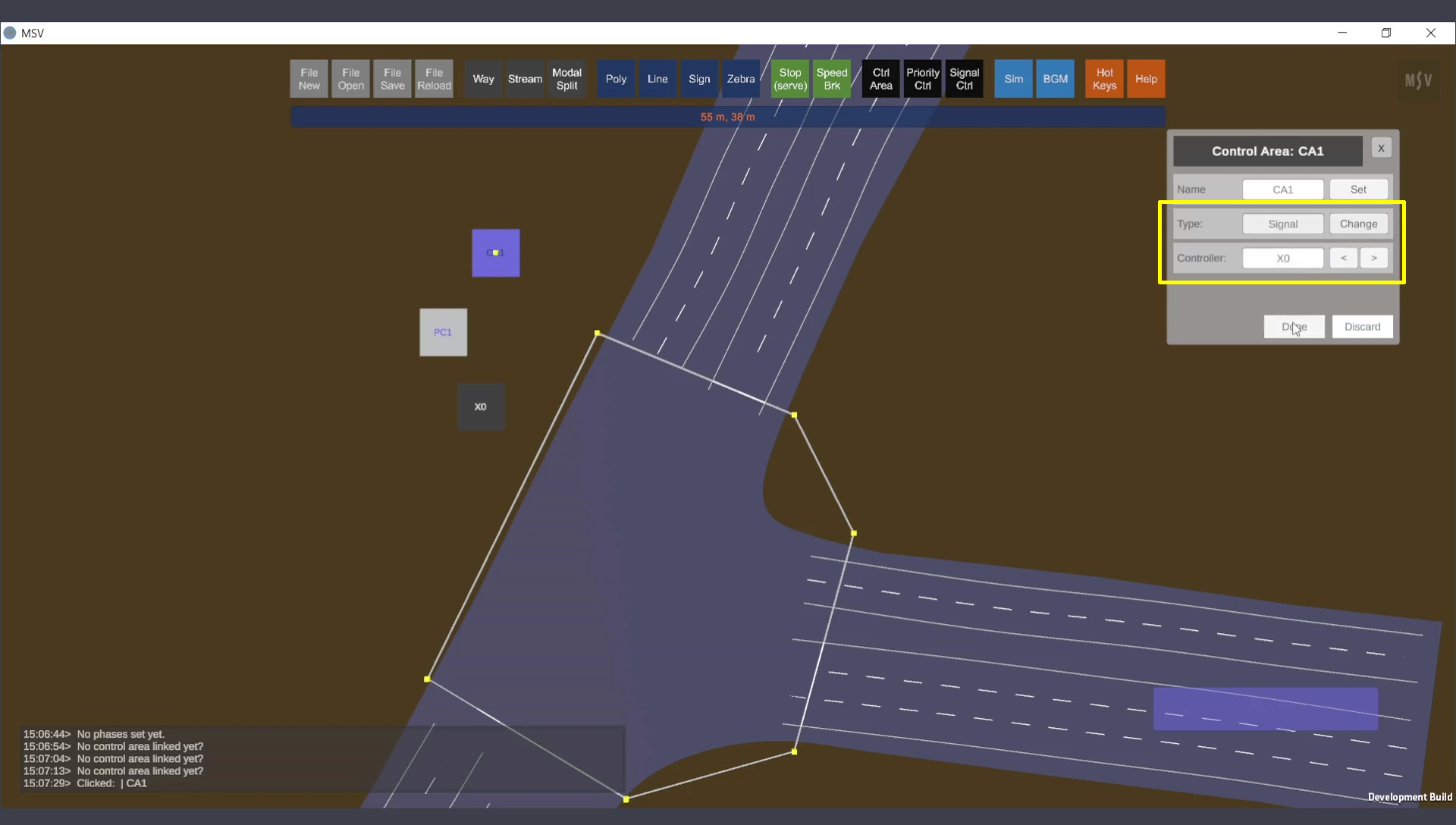Show the Hot Keys list
Screen dimensions: 1456x825
[x=1104, y=79]
